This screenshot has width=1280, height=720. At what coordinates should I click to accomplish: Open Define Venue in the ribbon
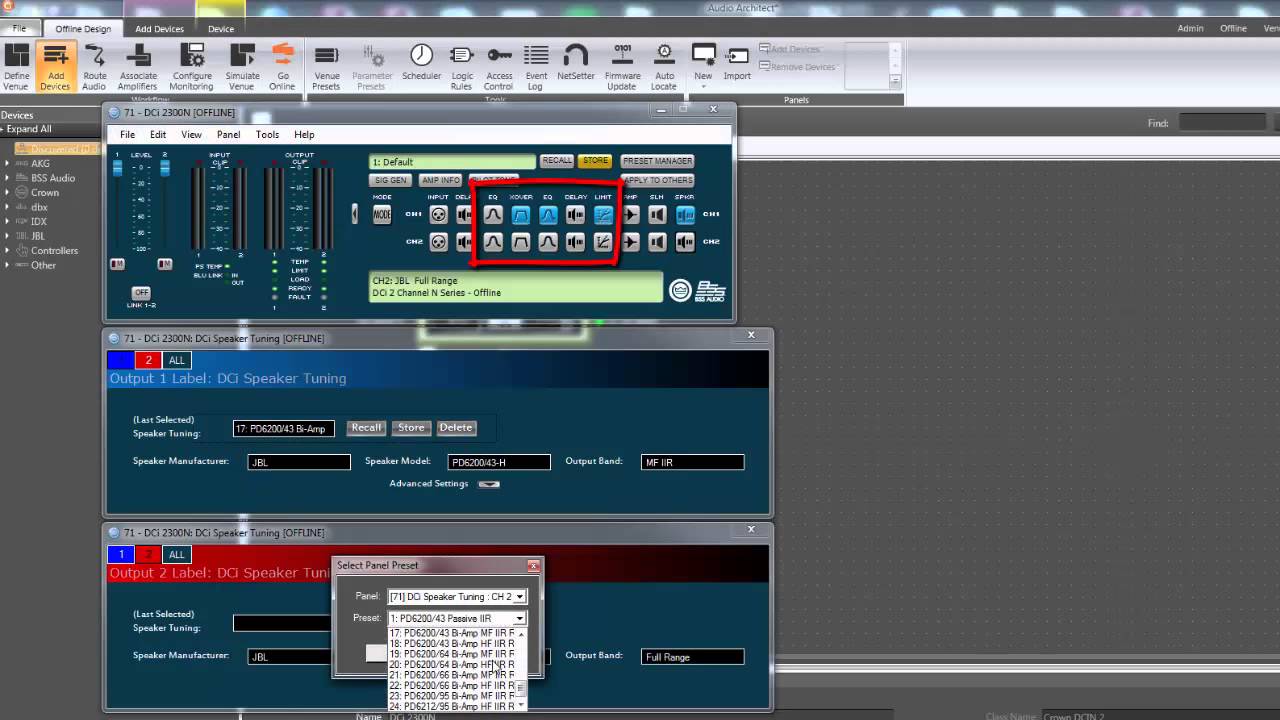click(16, 67)
